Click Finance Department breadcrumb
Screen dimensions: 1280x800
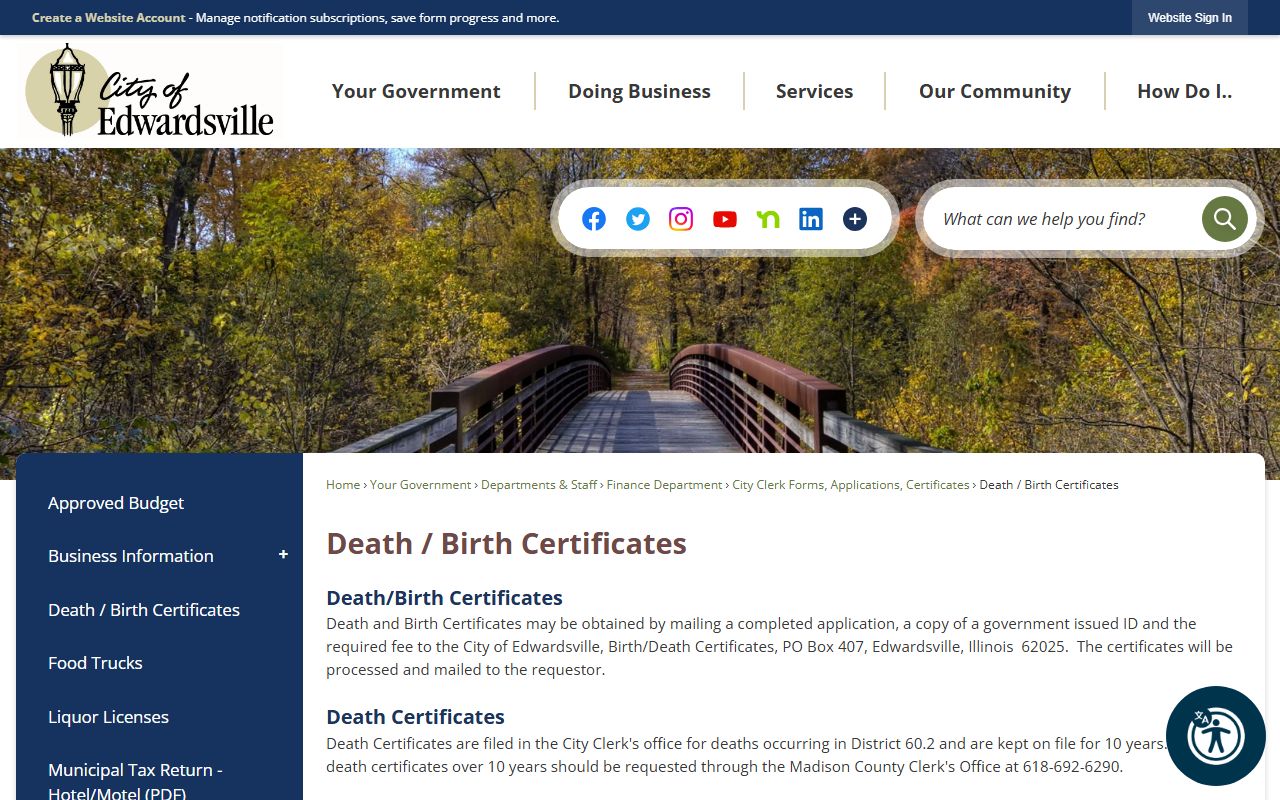[664, 485]
